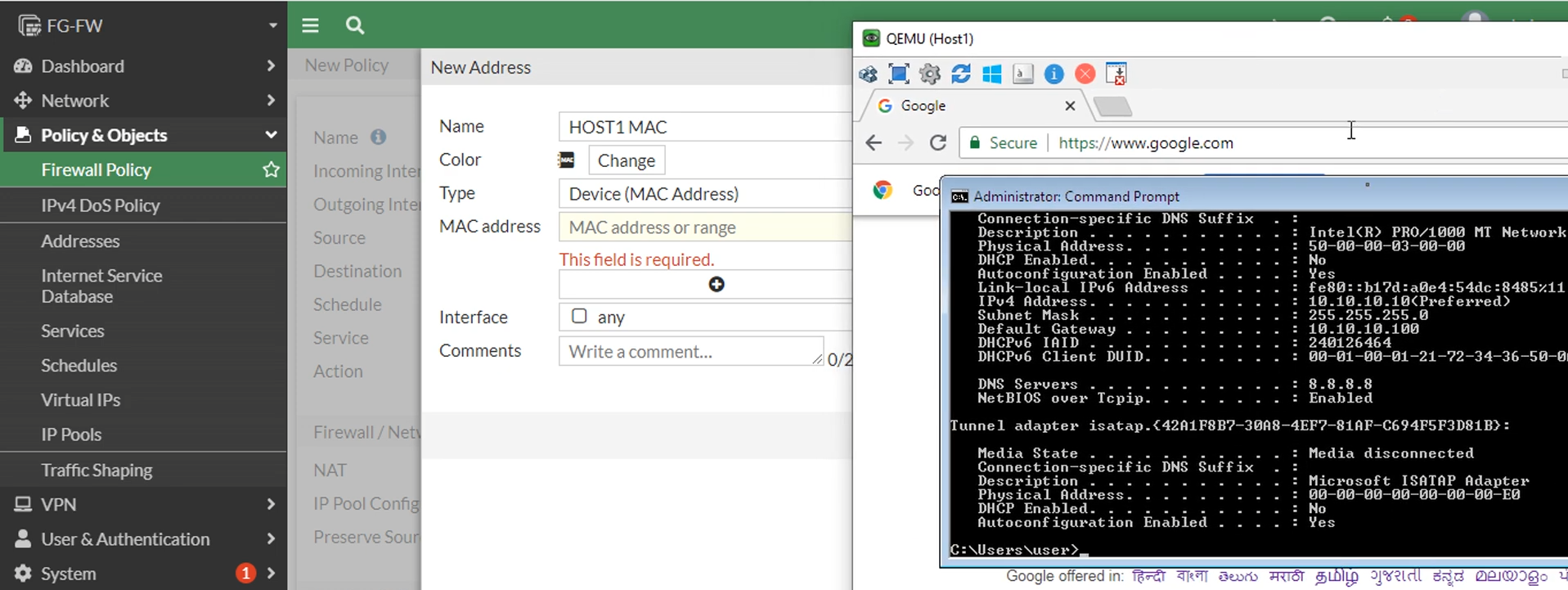Open the Name field info icon in New Policy
This screenshot has width=1568, height=590.
(378, 137)
